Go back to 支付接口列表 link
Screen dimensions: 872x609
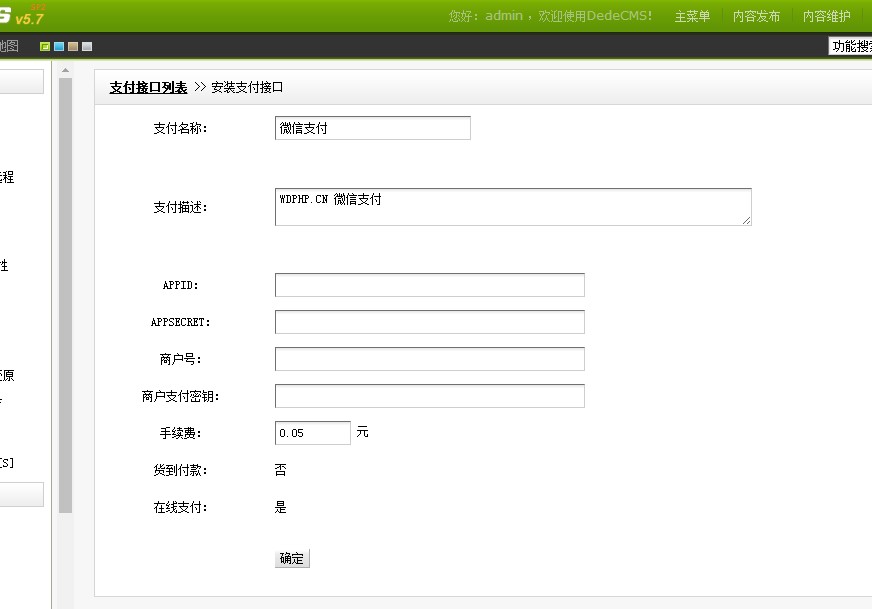(x=148, y=87)
